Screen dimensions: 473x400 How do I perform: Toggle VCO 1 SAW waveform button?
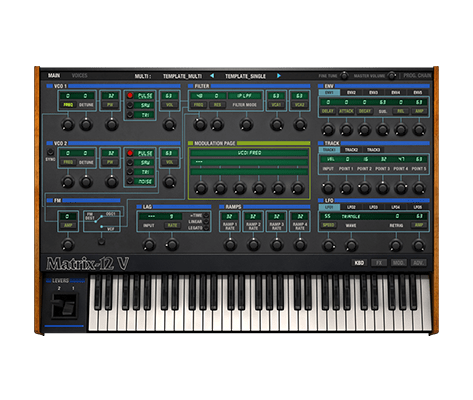point(130,105)
